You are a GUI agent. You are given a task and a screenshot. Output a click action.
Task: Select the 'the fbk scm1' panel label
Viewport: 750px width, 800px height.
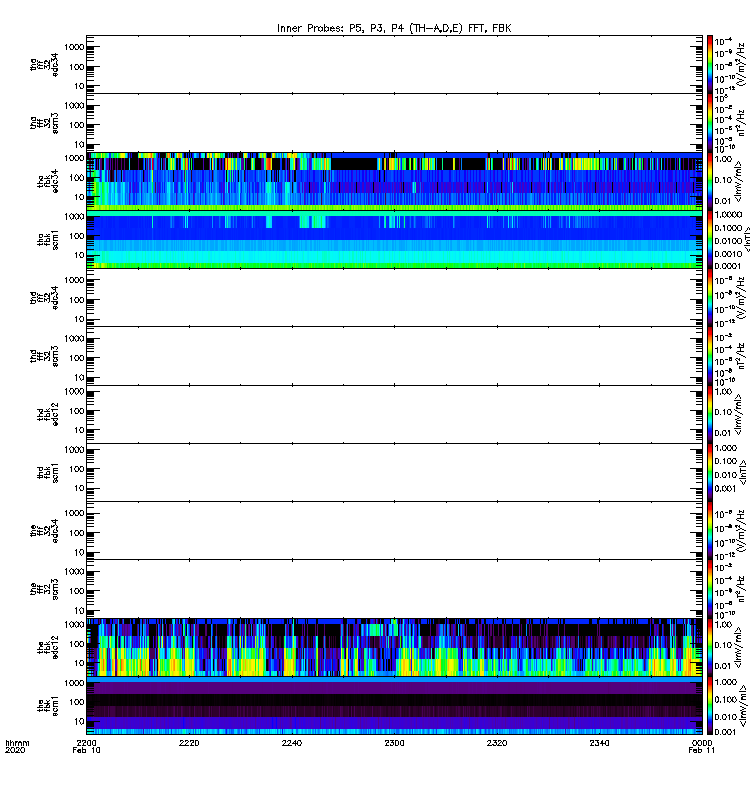click(x=48, y=706)
